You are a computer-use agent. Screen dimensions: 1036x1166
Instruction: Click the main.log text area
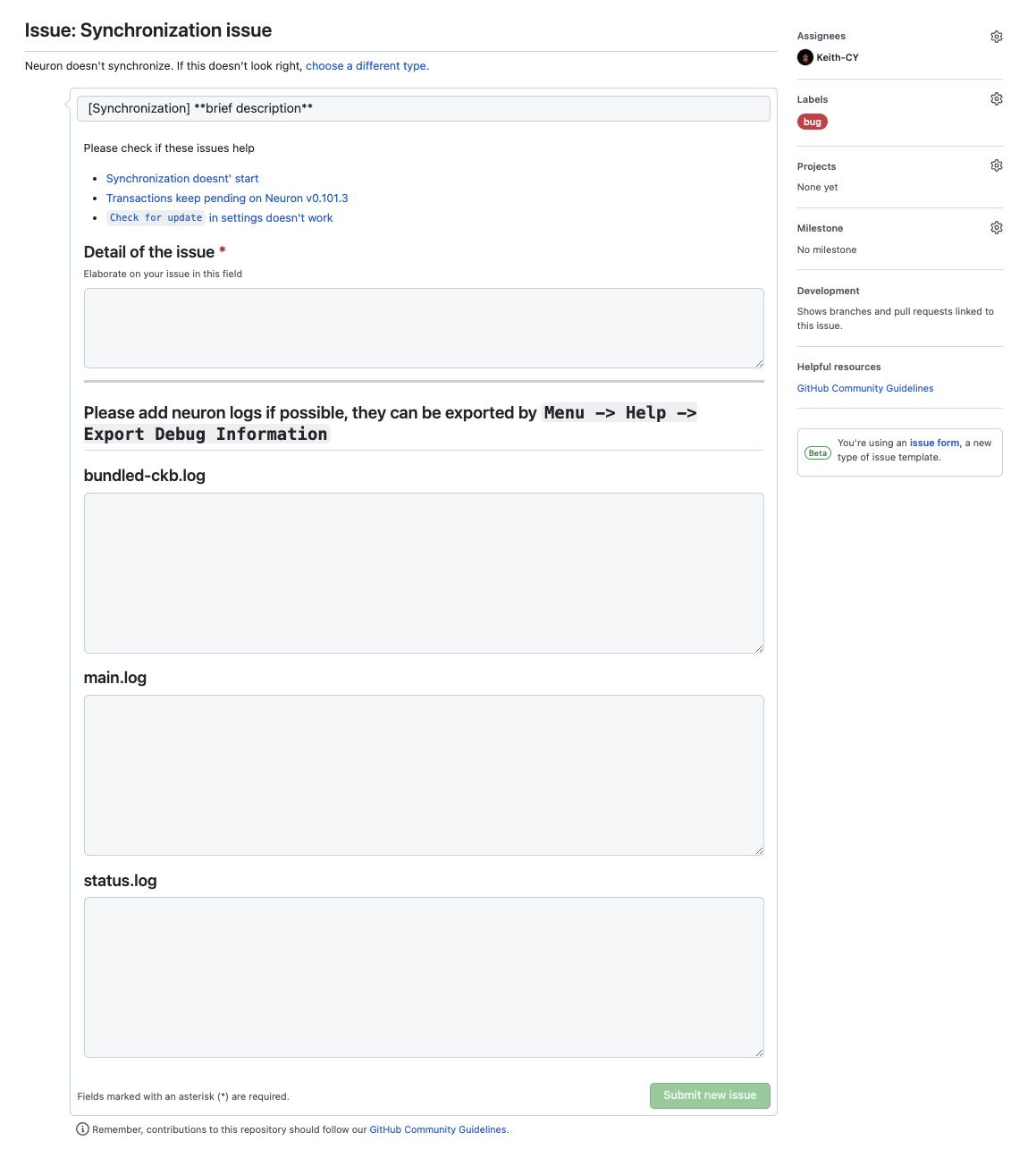click(424, 775)
